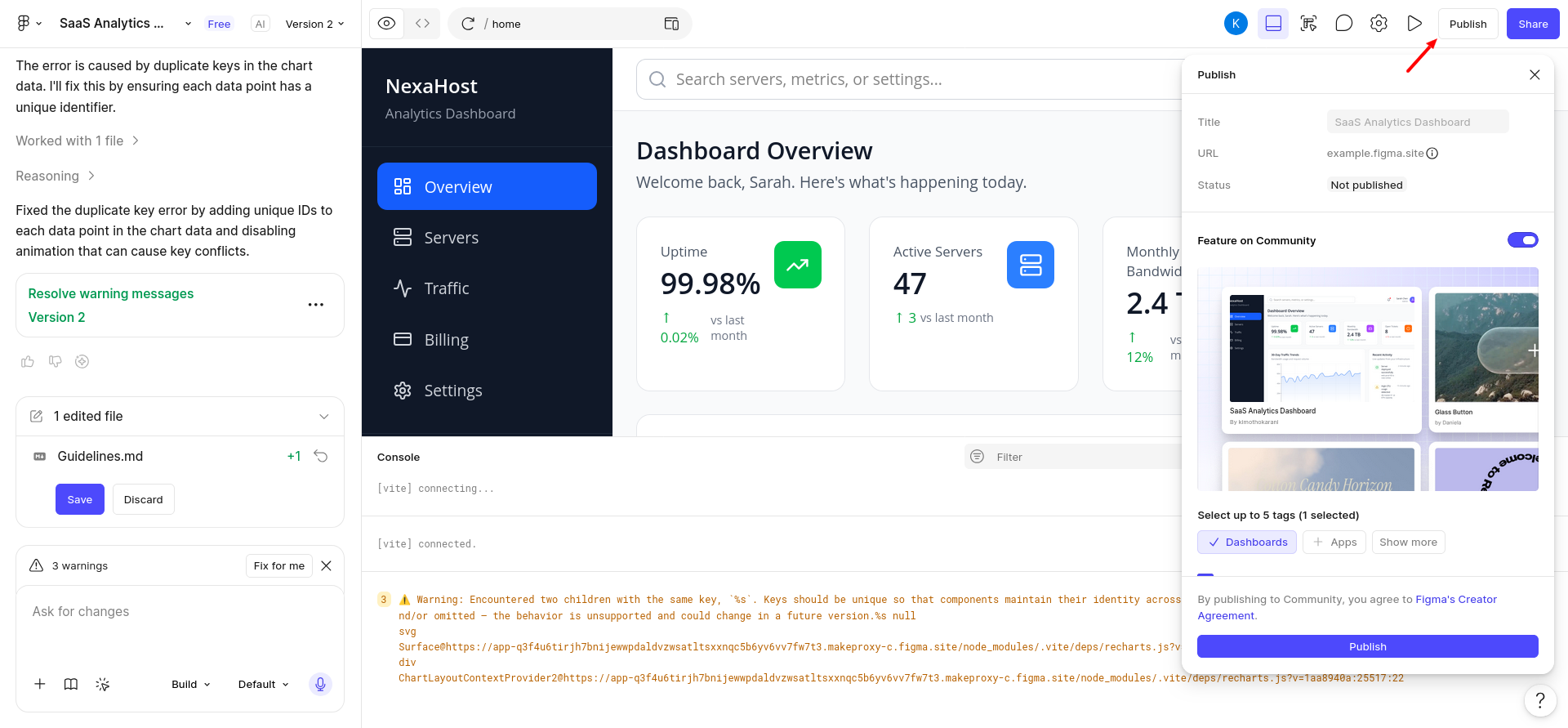Open Billing in NexaHost sidebar
The image size is (1568, 728).
coord(487,339)
